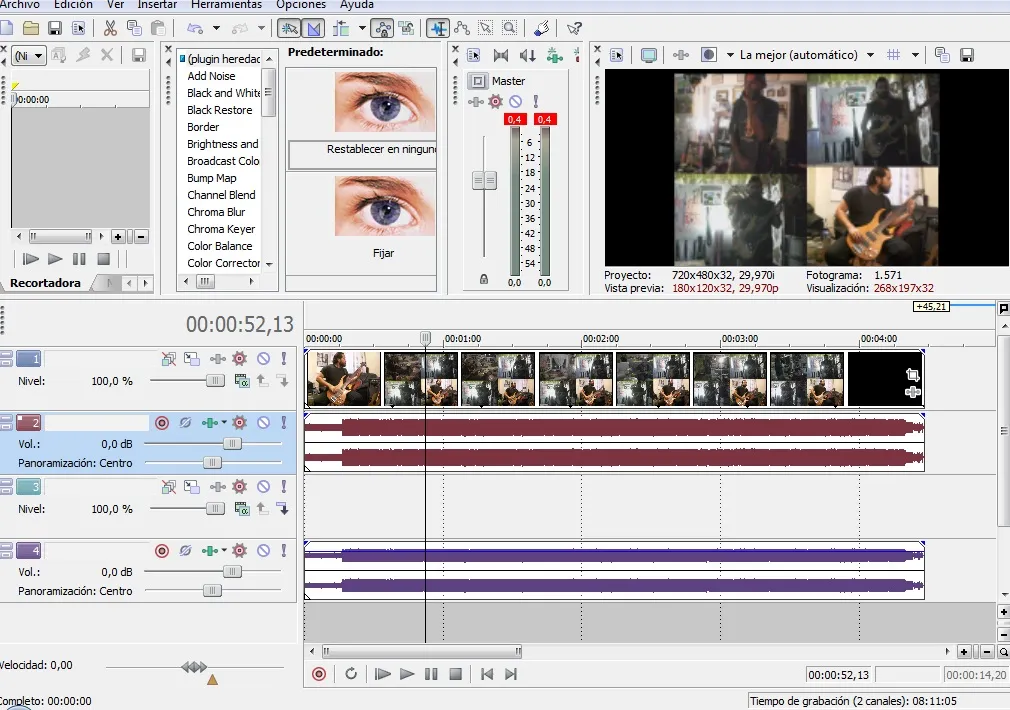Click the cut scissors icon in toolbar
Screen dimensions: 1010x710
pos(110,28)
